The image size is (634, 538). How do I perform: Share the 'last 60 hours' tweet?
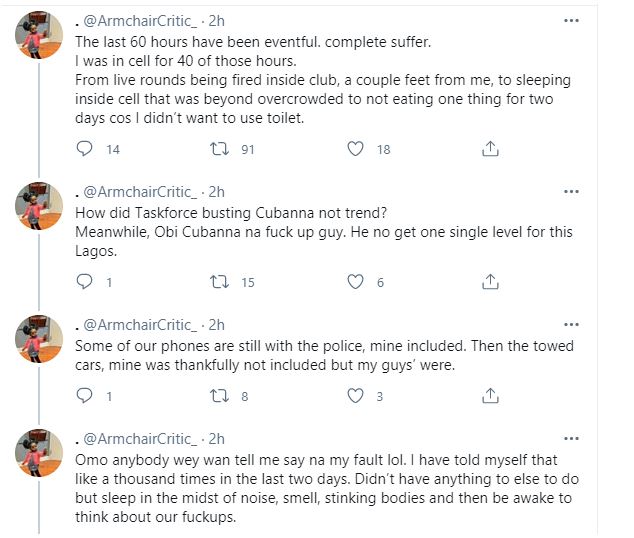(x=490, y=149)
